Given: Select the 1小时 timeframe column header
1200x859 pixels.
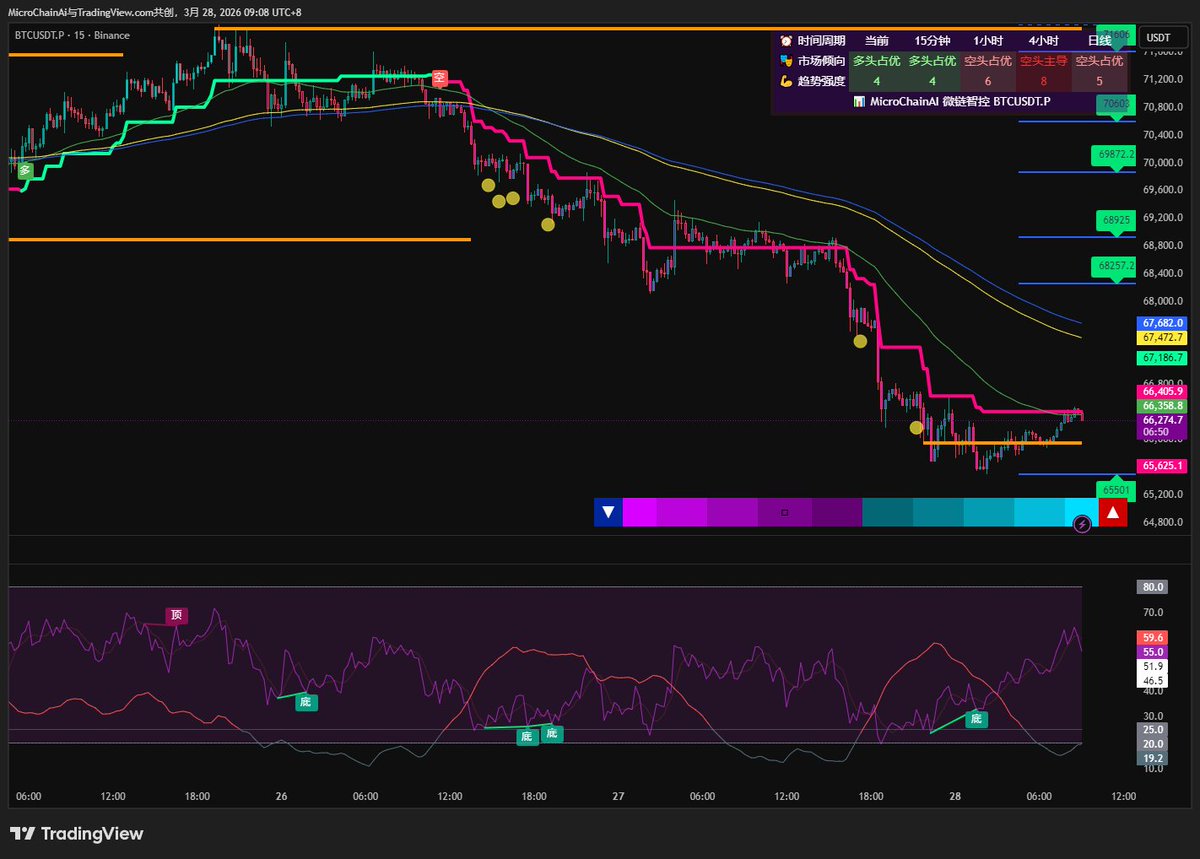Looking at the screenshot, I should pos(988,41).
